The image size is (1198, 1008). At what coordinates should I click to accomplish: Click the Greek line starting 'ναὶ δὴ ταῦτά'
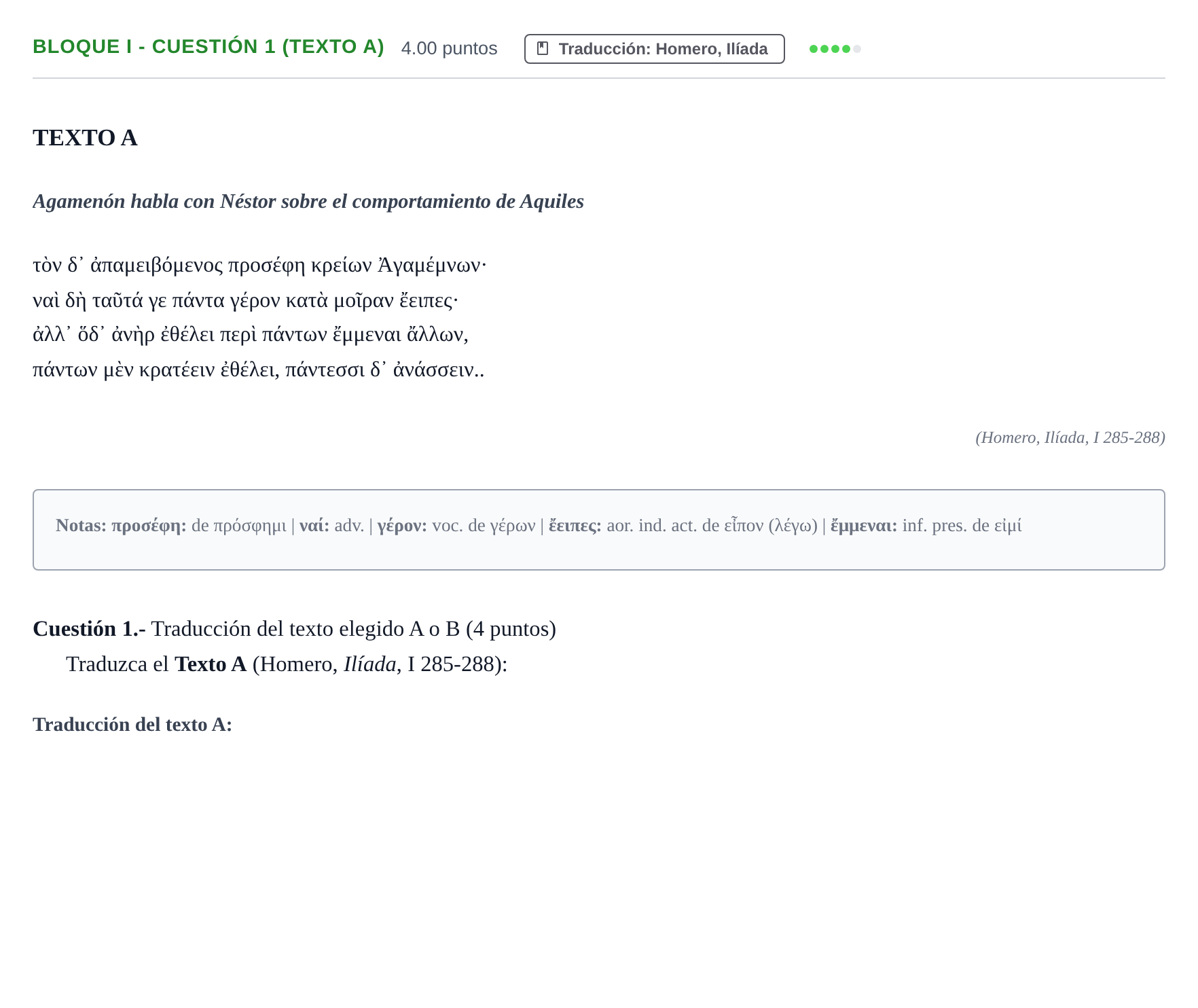tap(245, 300)
